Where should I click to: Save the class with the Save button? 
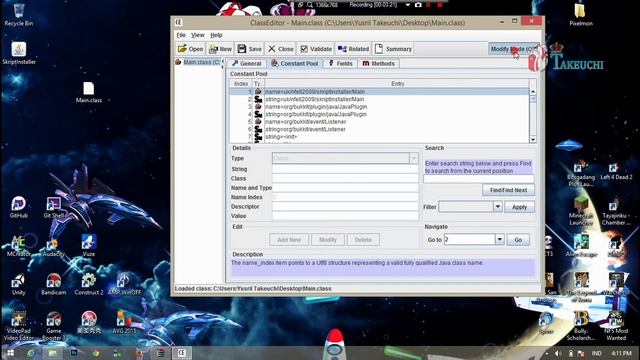[x=249, y=49]
